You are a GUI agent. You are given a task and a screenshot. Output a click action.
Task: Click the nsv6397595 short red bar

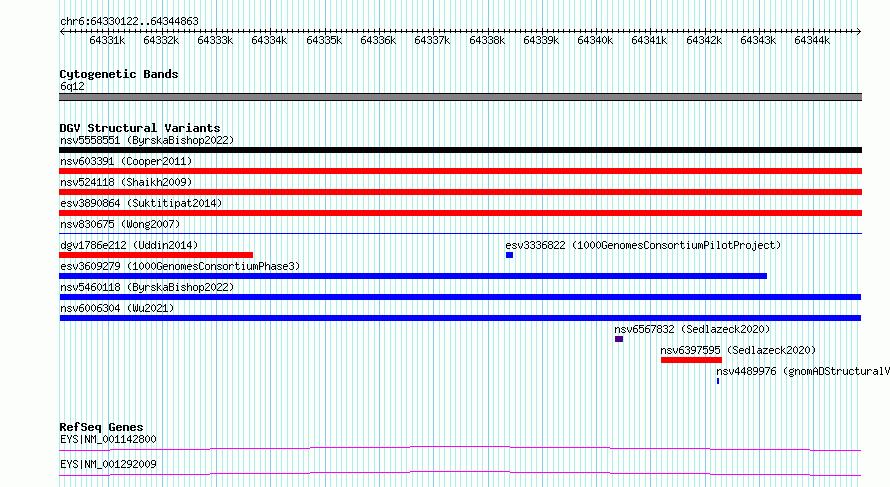click(691, 360)
